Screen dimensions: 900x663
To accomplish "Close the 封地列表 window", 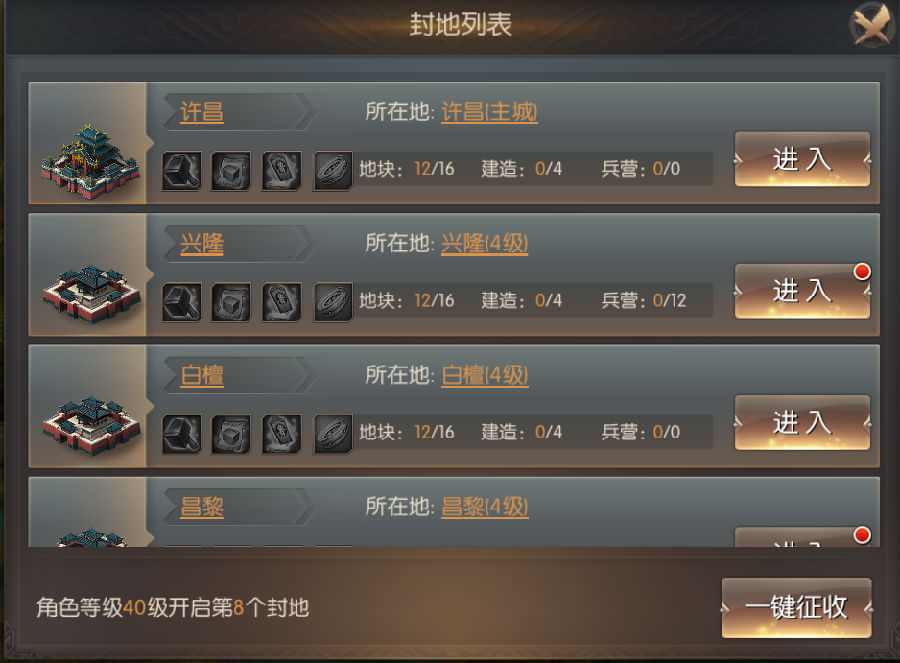I will coord(872,24).
